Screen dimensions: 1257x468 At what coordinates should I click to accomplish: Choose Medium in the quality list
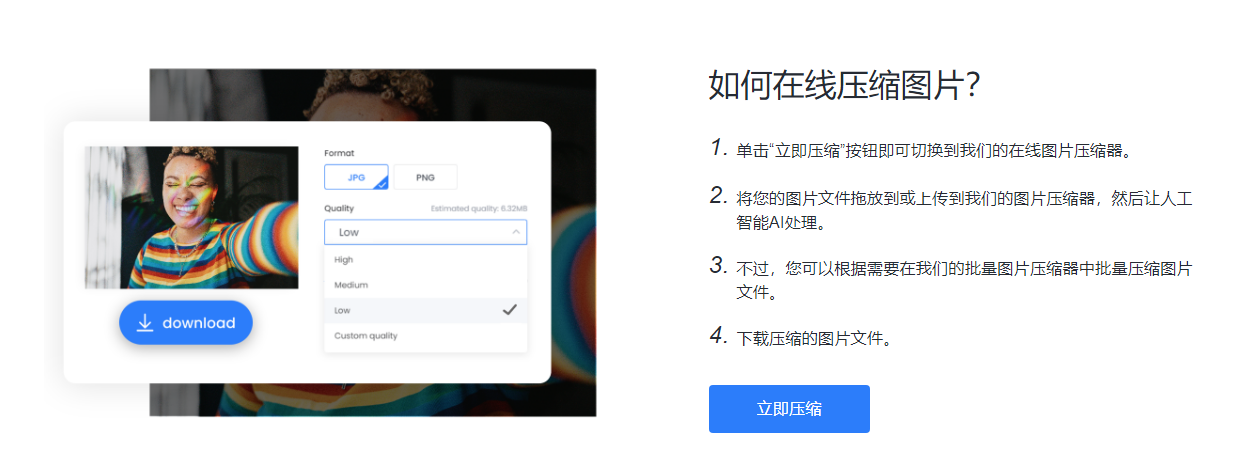click(x=425, y=285)
